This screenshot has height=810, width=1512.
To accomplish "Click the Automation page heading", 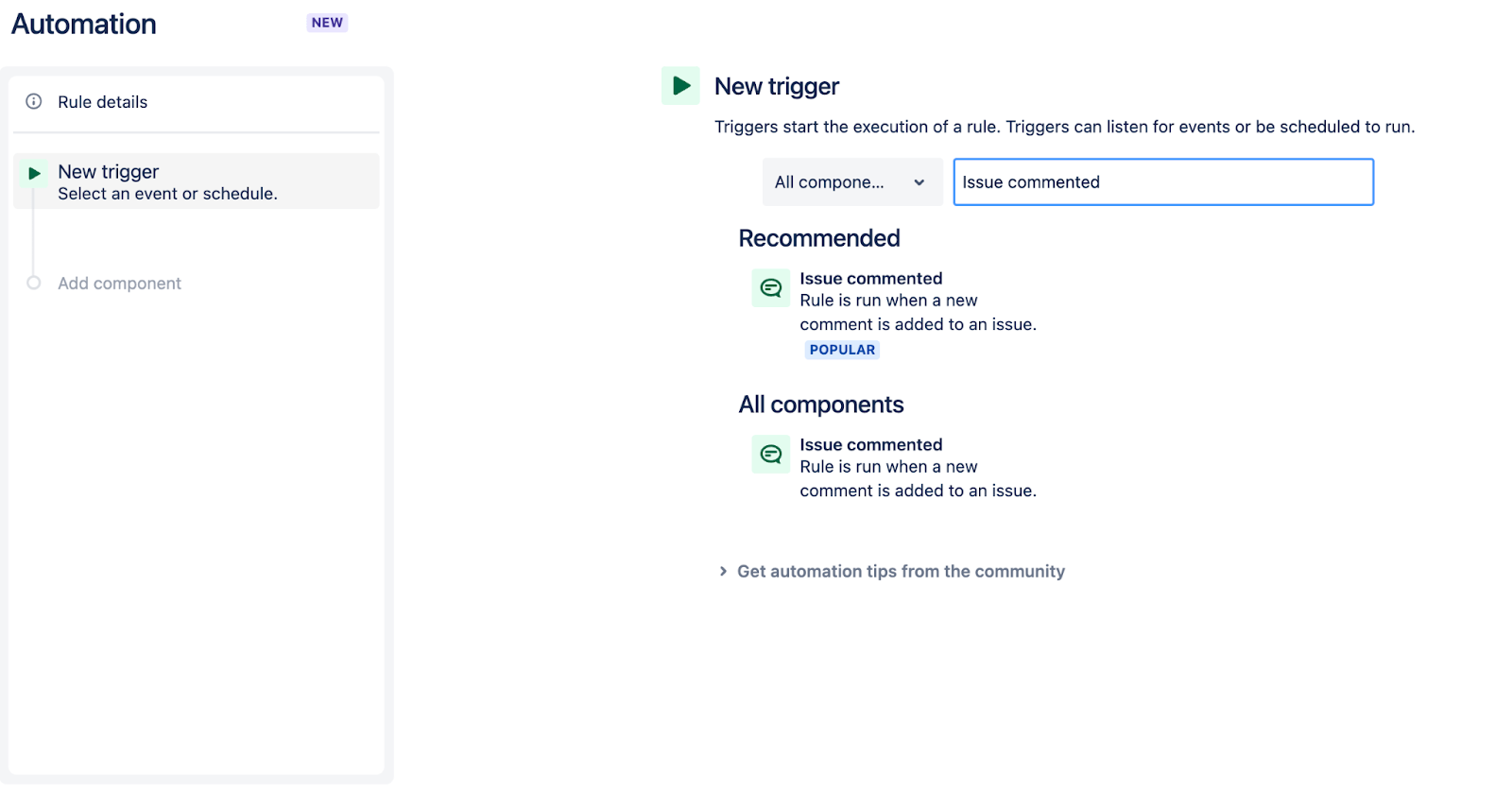I will 84,24.
